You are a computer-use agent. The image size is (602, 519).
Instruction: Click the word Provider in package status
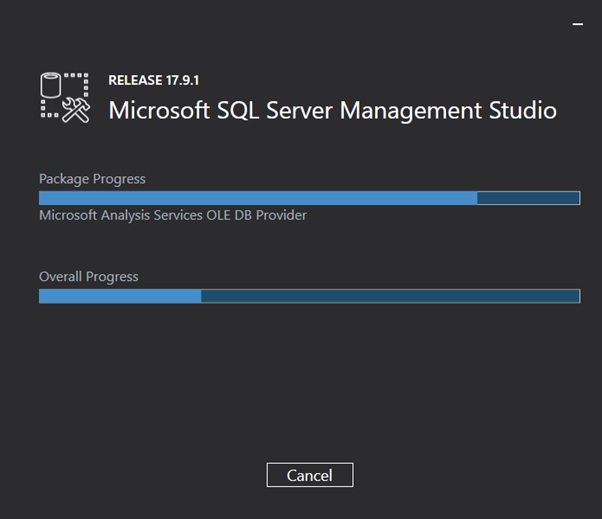tap(281, 215)
